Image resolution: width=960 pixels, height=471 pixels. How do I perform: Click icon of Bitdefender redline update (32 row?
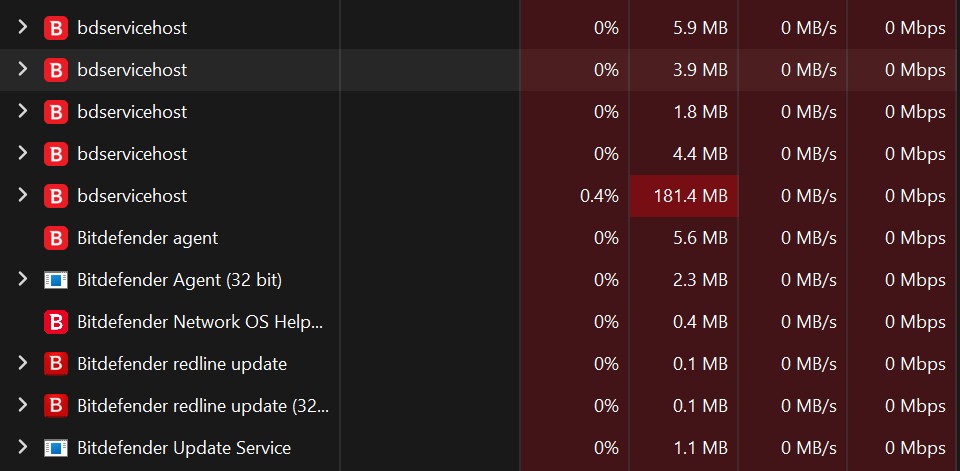point(56,405)
